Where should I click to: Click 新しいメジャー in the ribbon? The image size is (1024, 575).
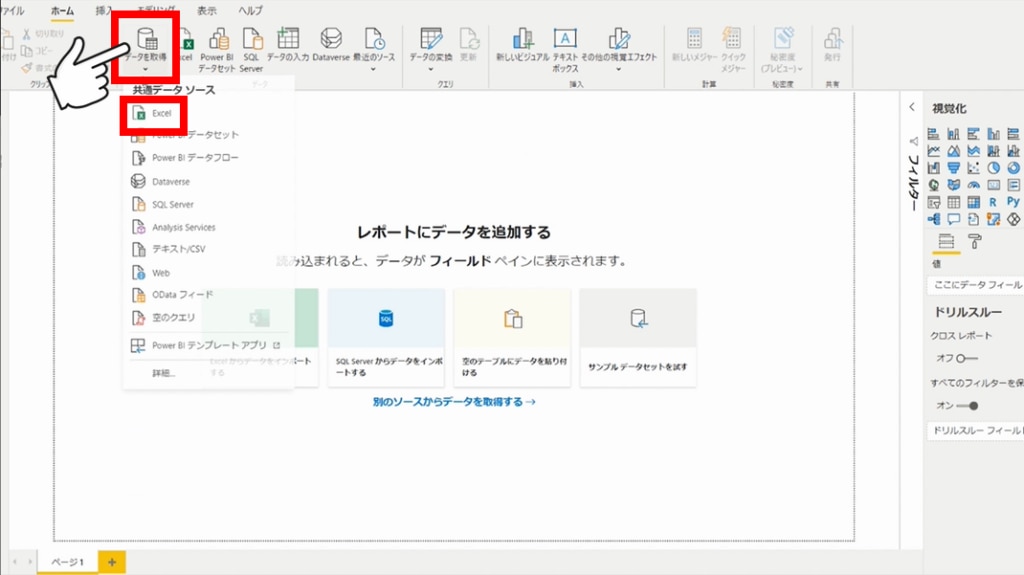pyautogui.click(x=694, y=46)
